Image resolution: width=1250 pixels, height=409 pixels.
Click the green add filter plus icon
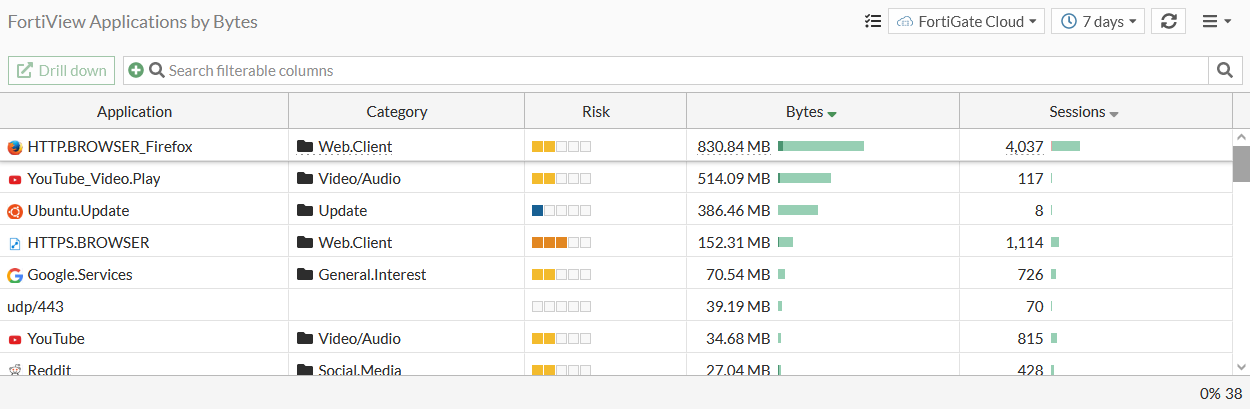click(x=136, y=70)
